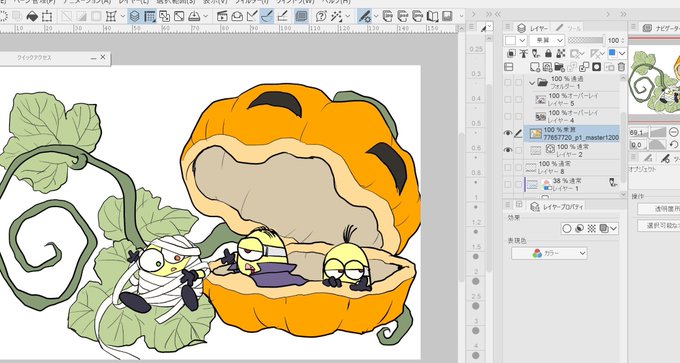Show レイヤー 5 using its visibility box

(x=508, y=99)
